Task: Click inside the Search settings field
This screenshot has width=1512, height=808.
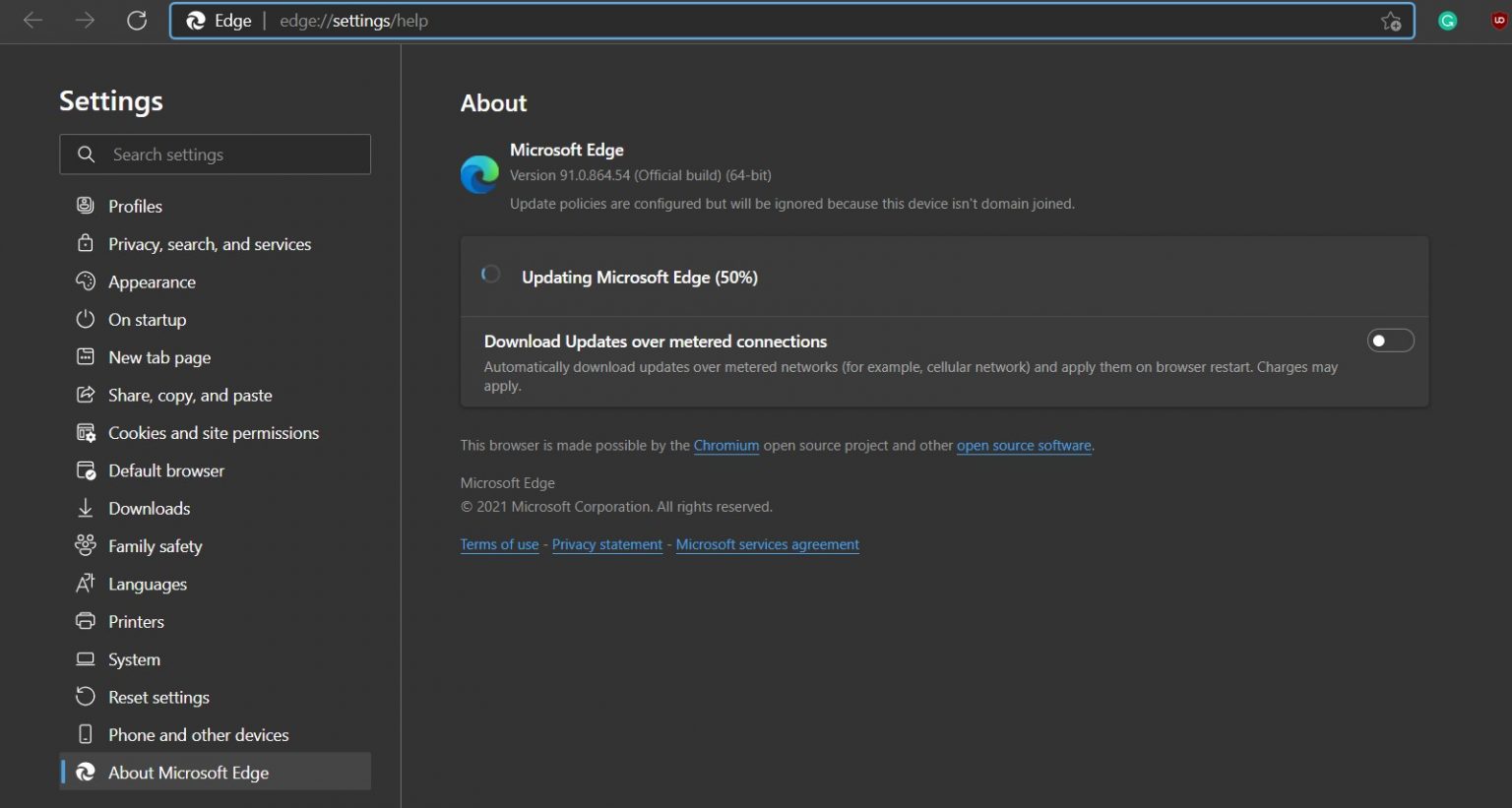Action: coord(236,155)
